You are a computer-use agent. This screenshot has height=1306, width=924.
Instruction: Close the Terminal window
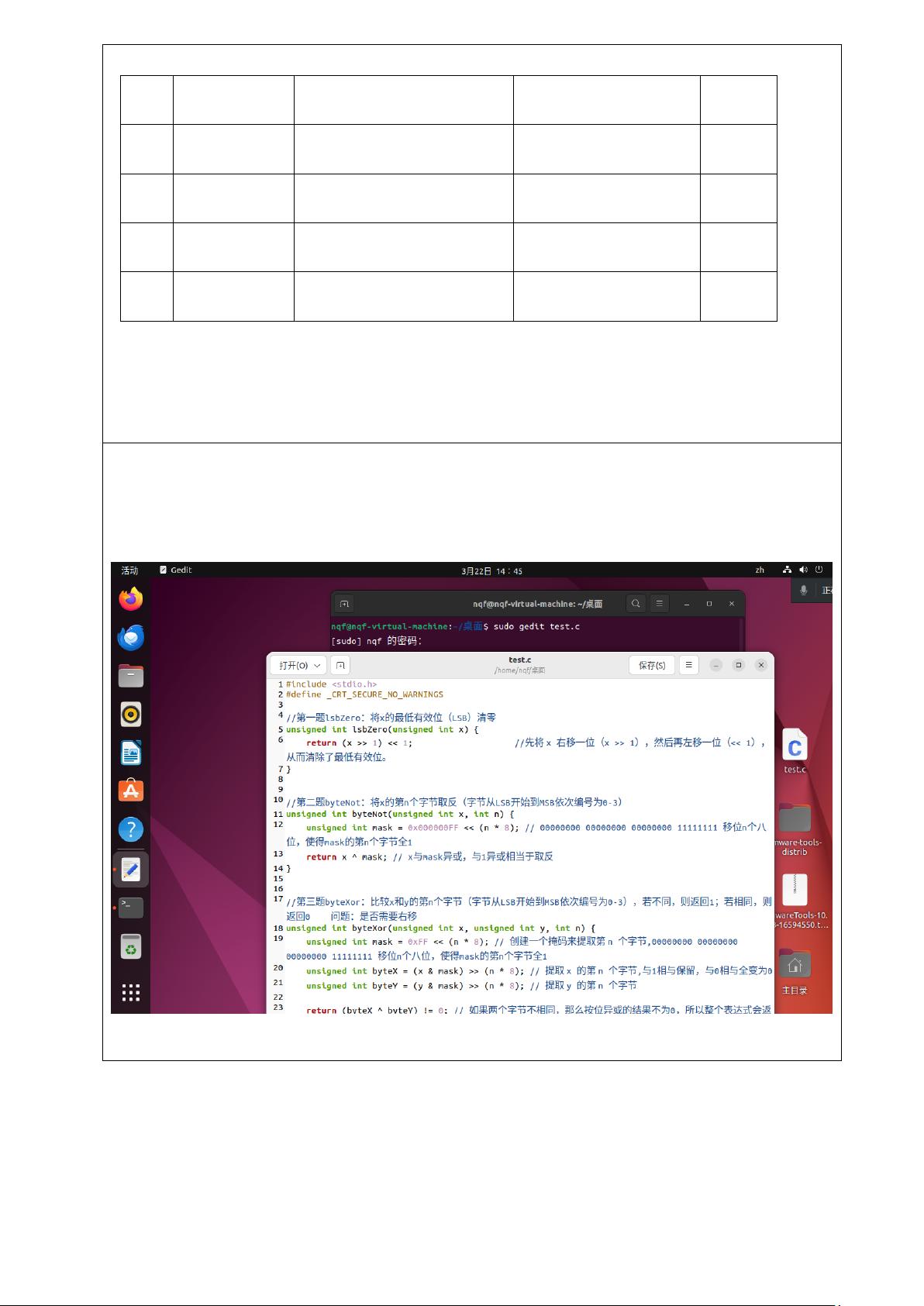pos(731,603)
